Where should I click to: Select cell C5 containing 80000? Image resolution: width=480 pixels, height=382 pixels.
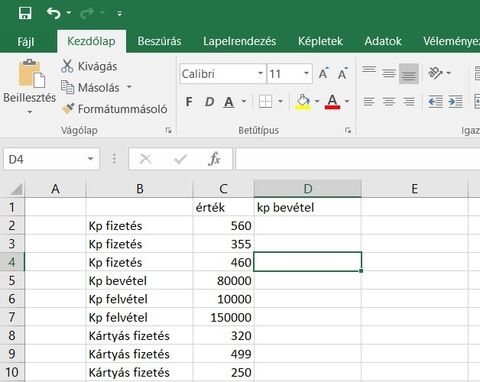(x=223, y=281)
